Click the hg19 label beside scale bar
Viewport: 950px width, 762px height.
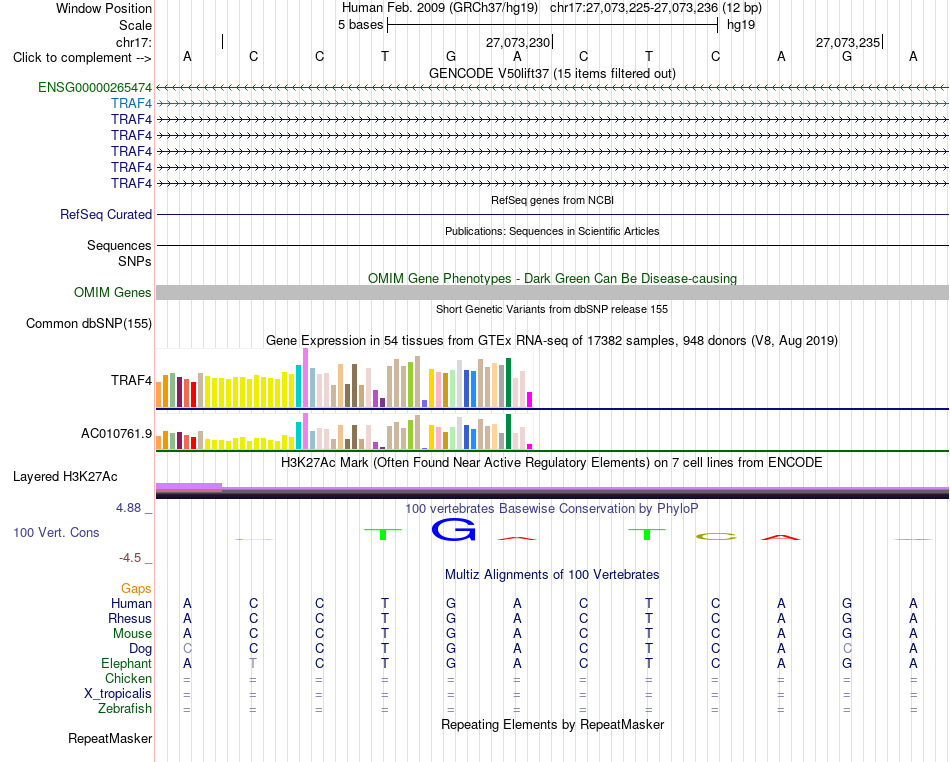[x=740, y=25]
